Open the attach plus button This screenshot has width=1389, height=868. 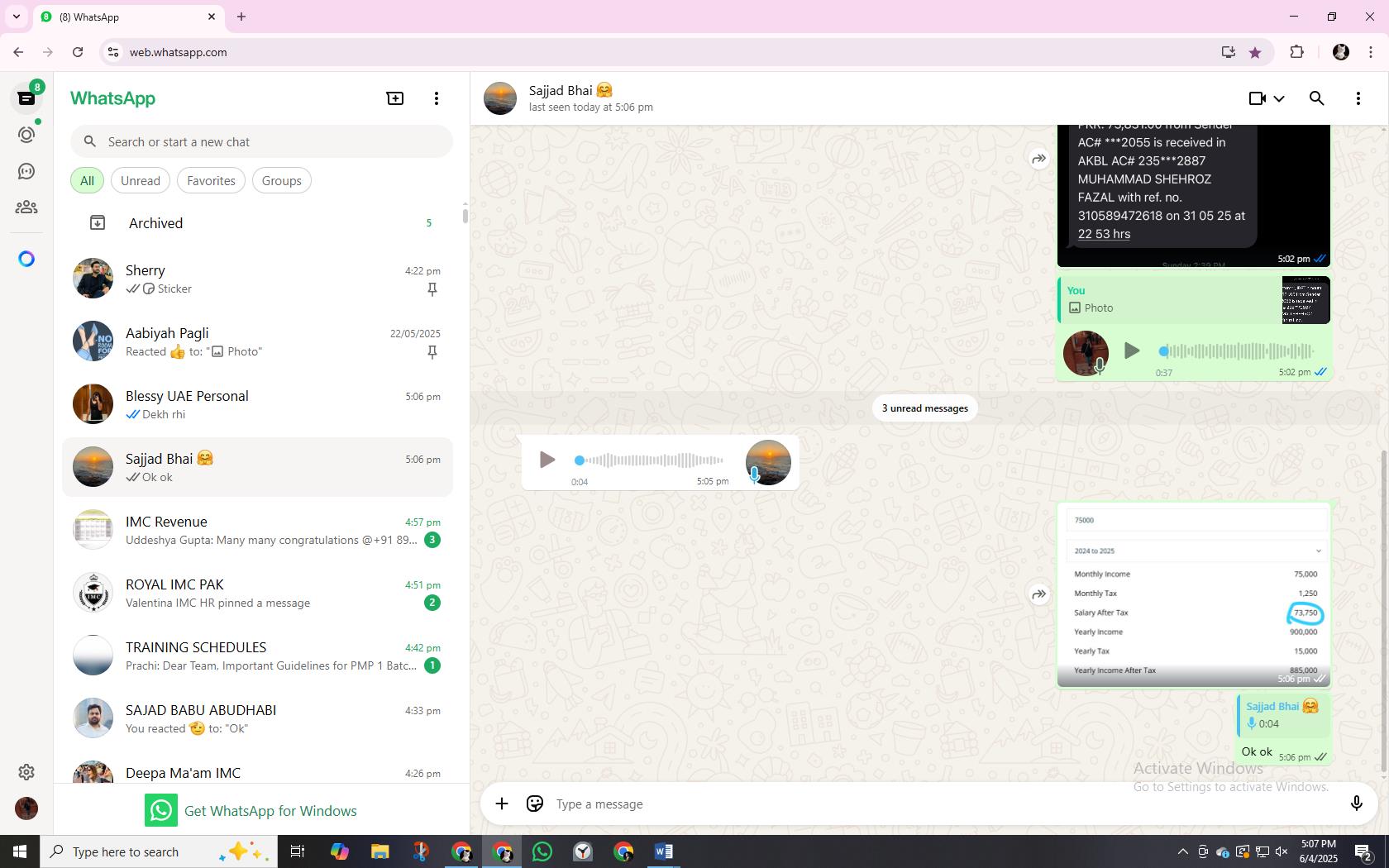[502, 804]
